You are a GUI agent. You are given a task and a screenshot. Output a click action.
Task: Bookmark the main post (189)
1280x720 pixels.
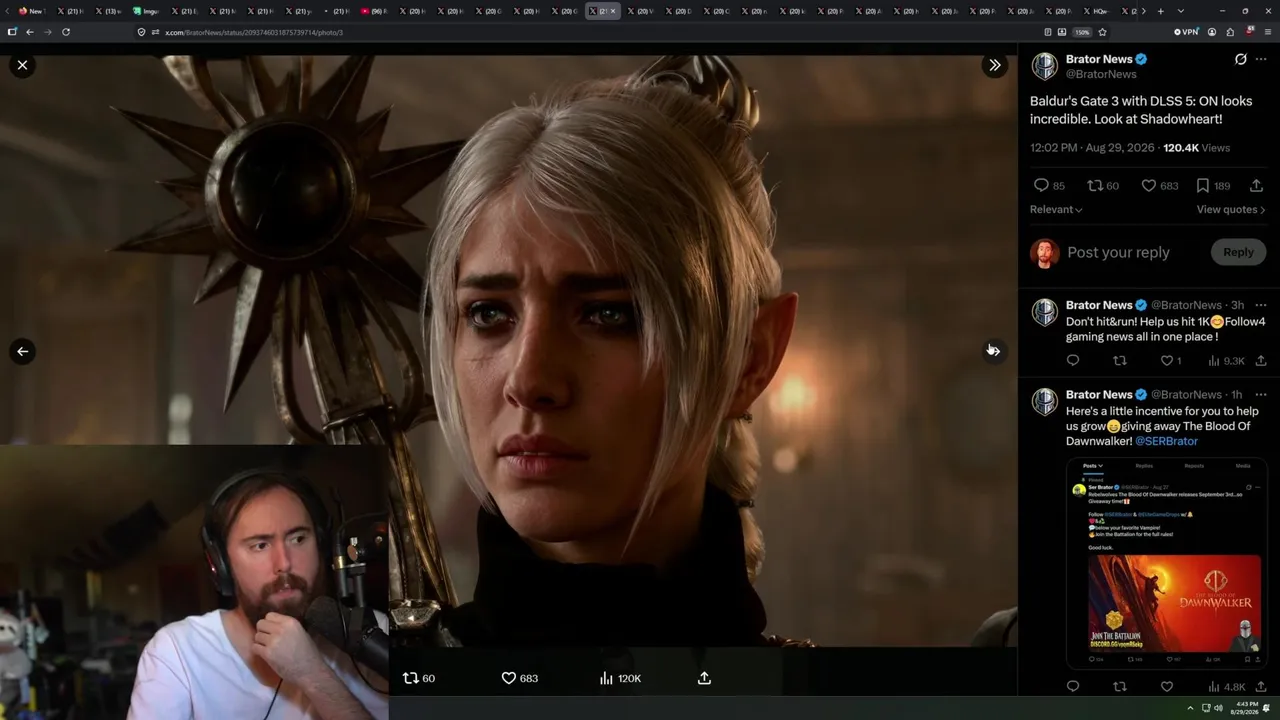click(x=1213, y=185)
